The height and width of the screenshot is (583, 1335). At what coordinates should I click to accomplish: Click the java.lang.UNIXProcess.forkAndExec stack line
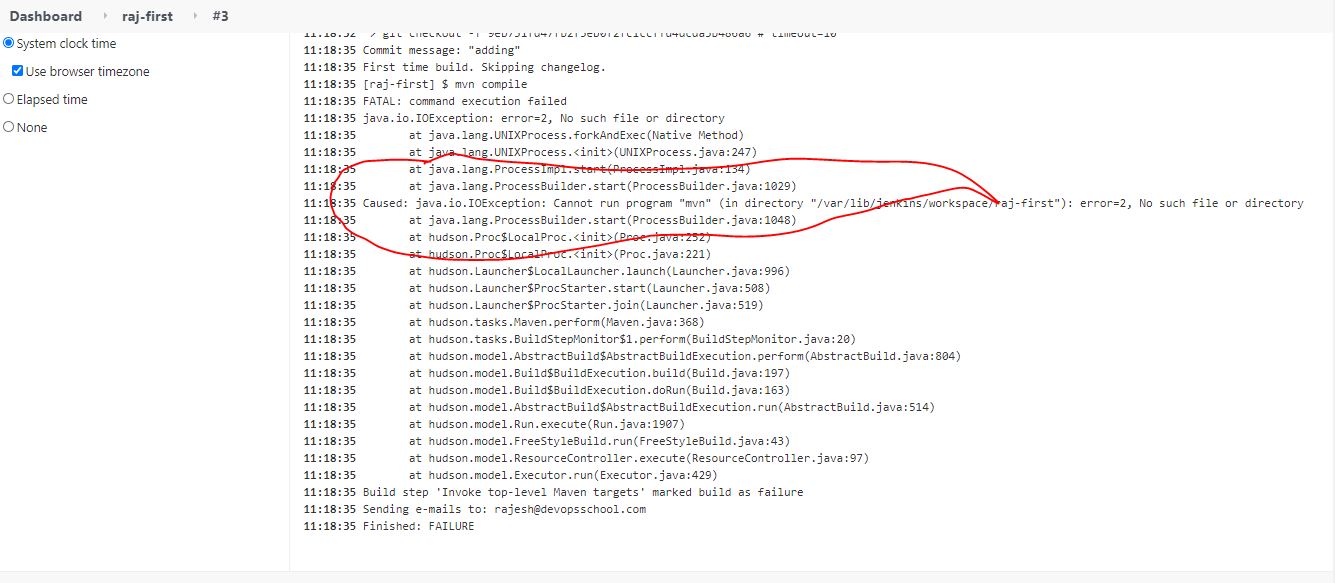pos(576,135)
